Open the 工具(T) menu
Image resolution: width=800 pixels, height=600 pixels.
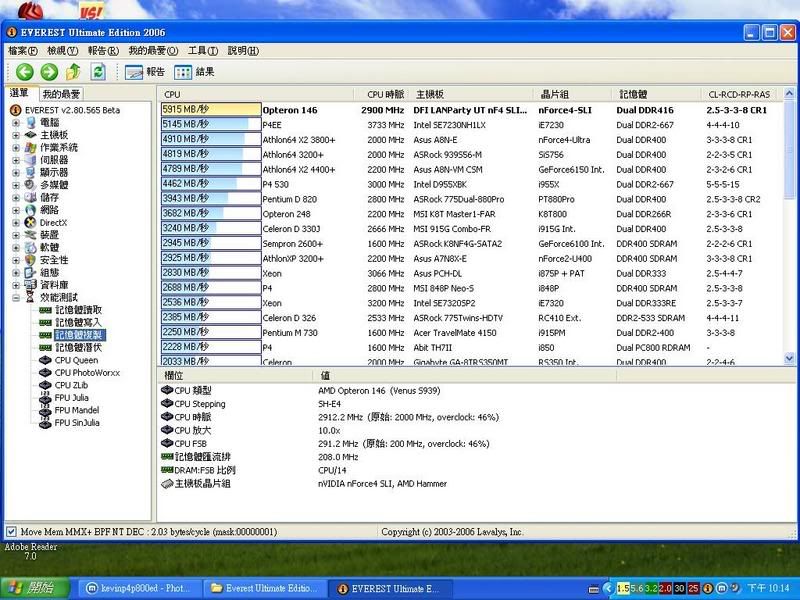pos(203,50)
